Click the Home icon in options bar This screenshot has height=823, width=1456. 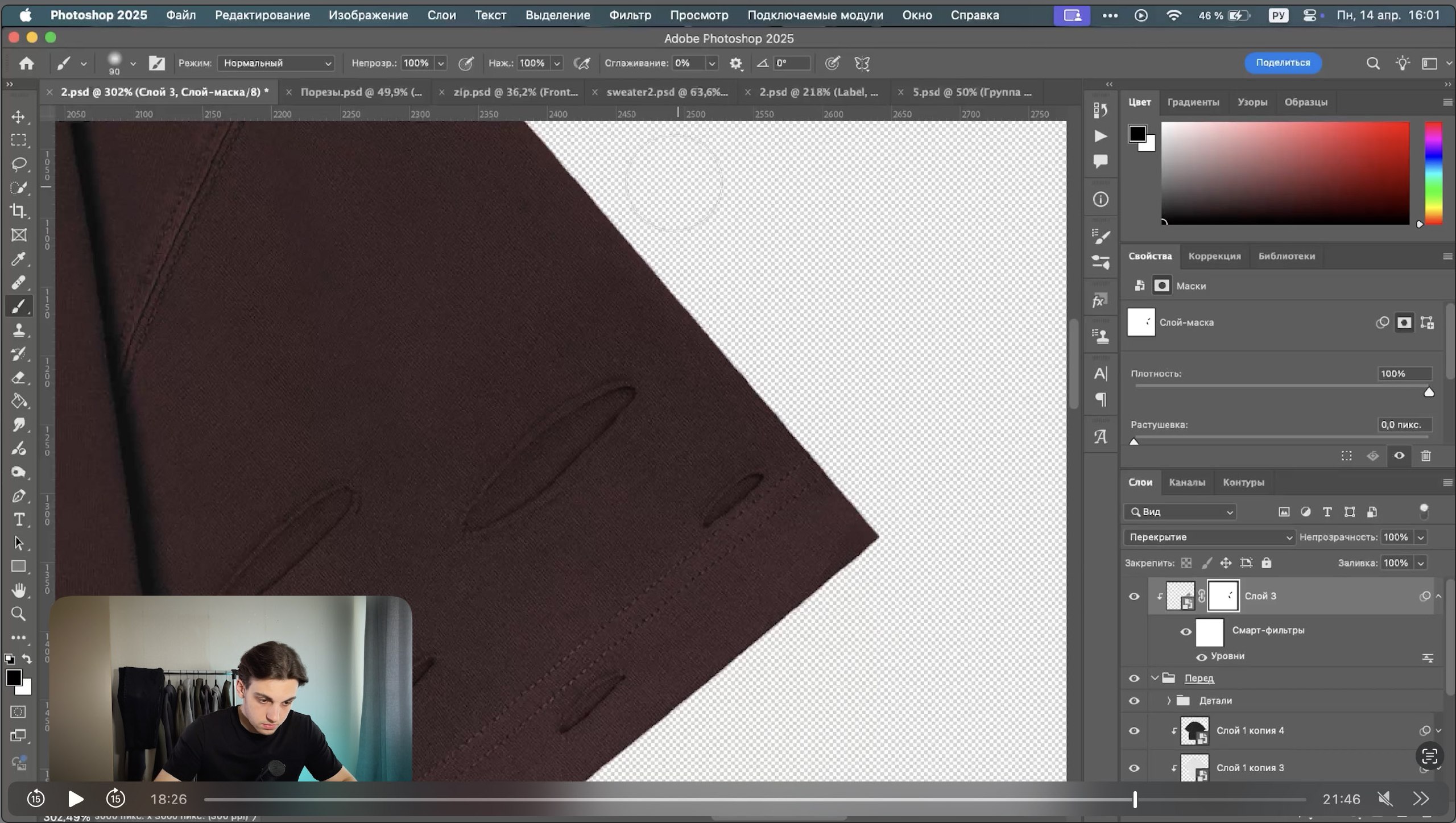[26, 63]
